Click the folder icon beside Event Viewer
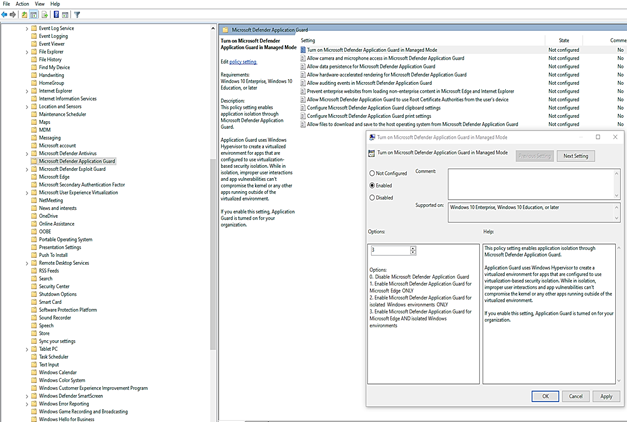627x422 pixels. point(34,44)
